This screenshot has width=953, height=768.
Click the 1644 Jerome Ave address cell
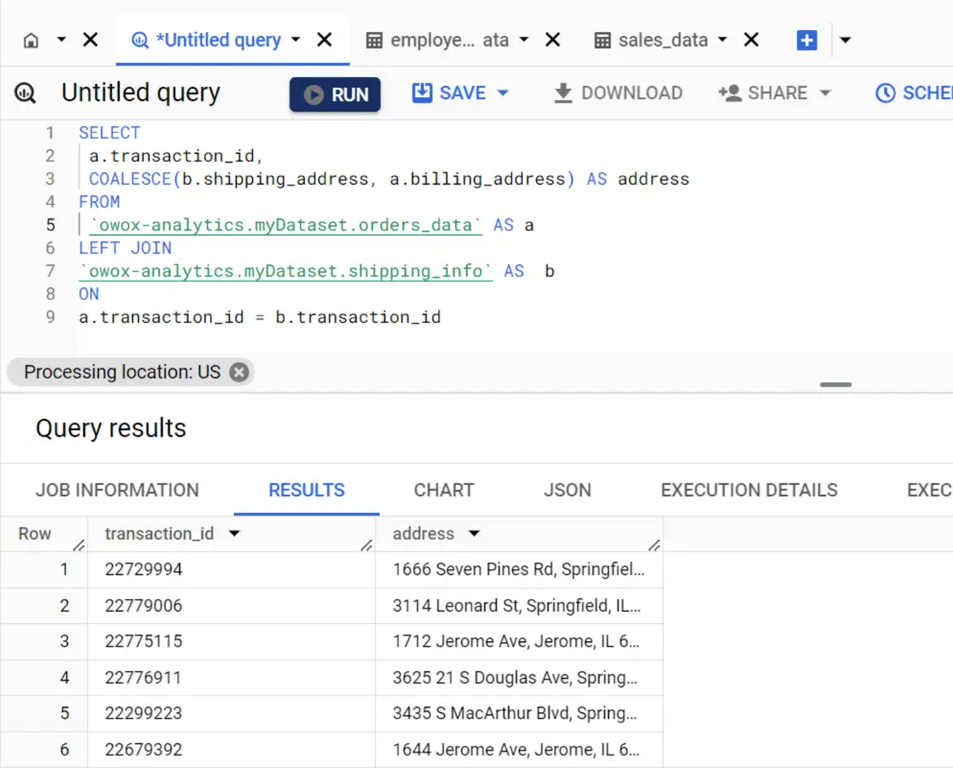[x=518, y=750]
